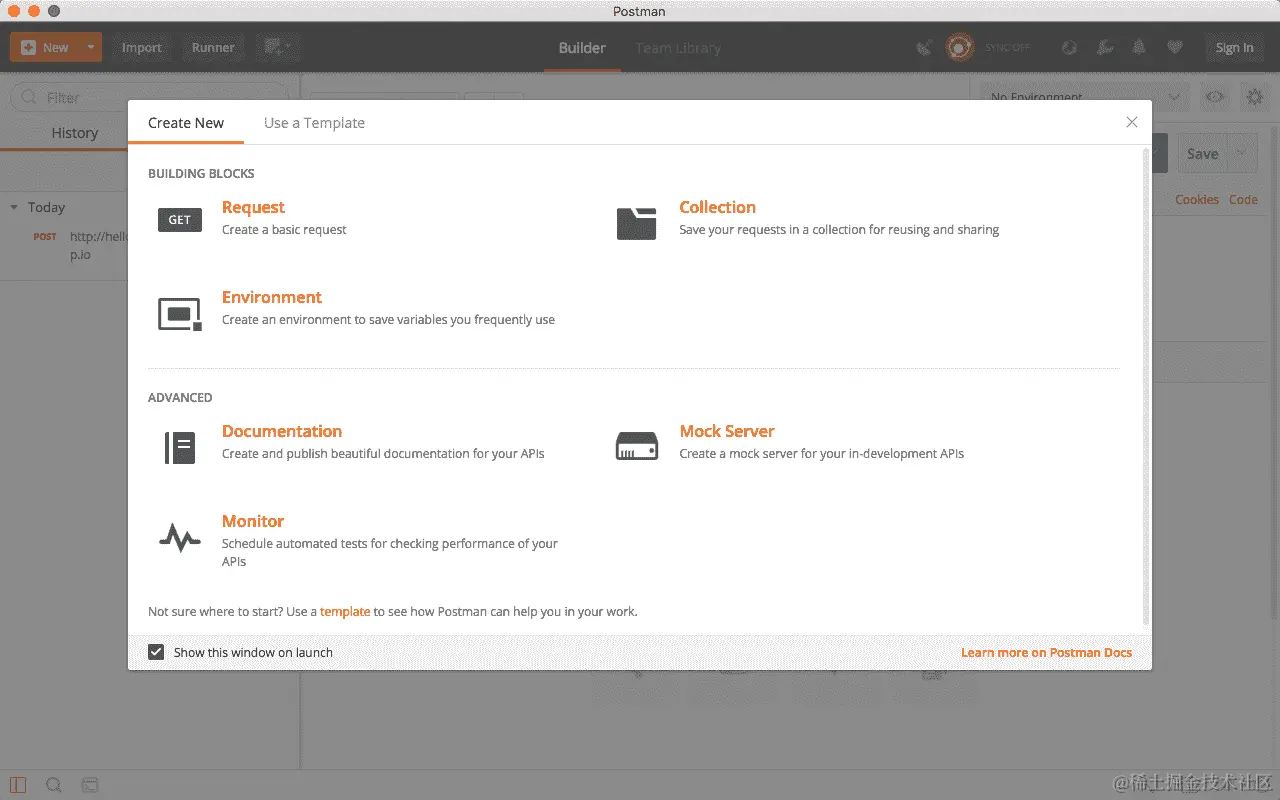1280x800 pixels.
Task: Click the satellite interceptor icon in toolbar
Action: point(924,47)
